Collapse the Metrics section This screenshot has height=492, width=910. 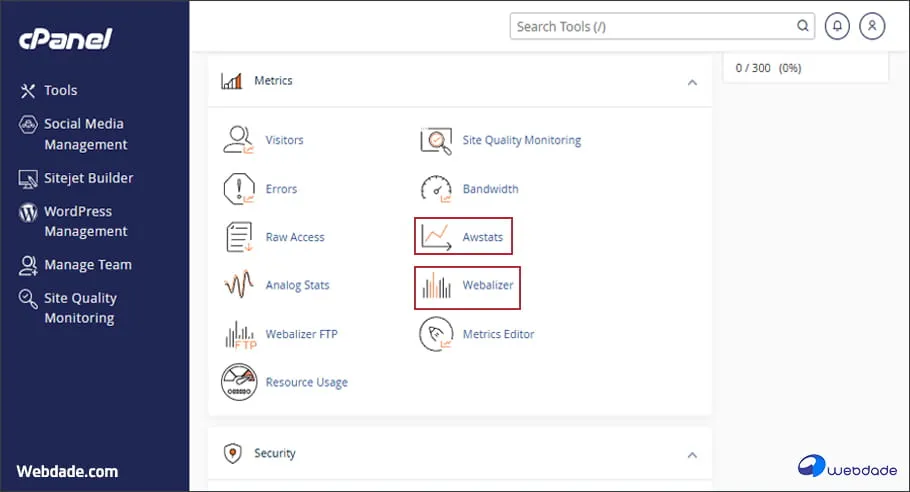(x=692, y=82)
